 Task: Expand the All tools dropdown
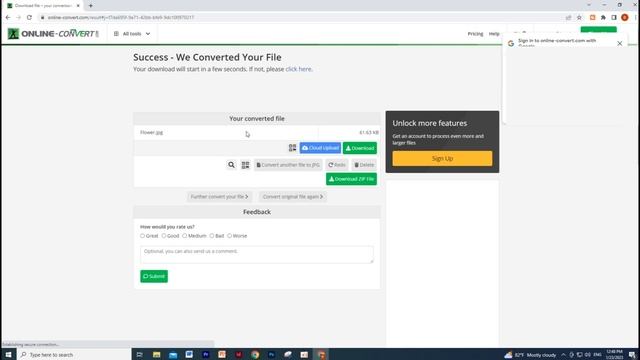[x=132, y=34]
